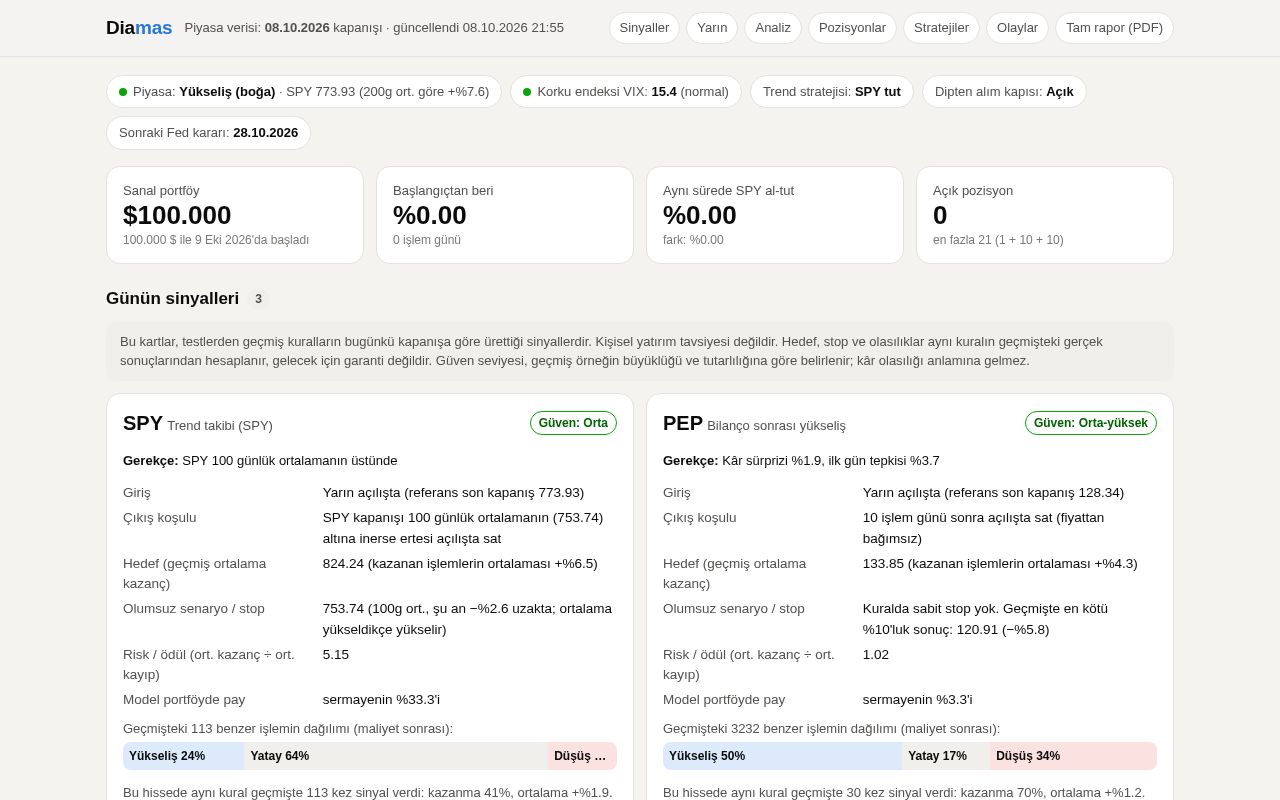
Task: Click the Güven: Orta badge
Action: point(573,423)
